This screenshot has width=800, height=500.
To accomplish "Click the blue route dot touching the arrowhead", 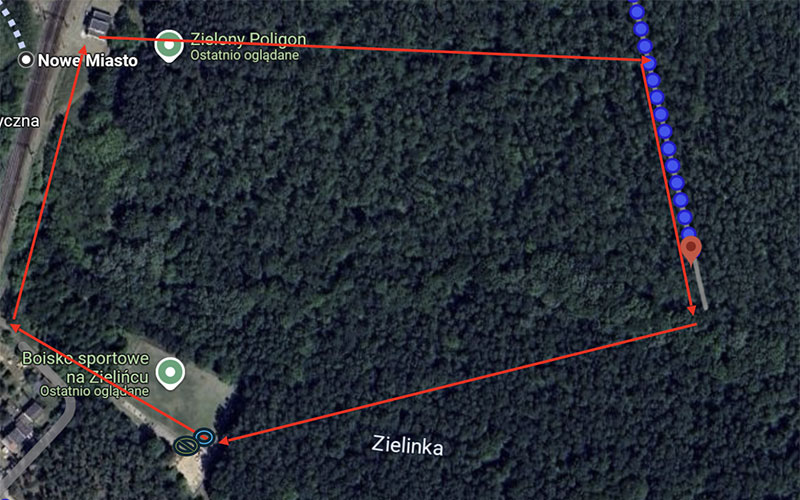I will (649, 63).
